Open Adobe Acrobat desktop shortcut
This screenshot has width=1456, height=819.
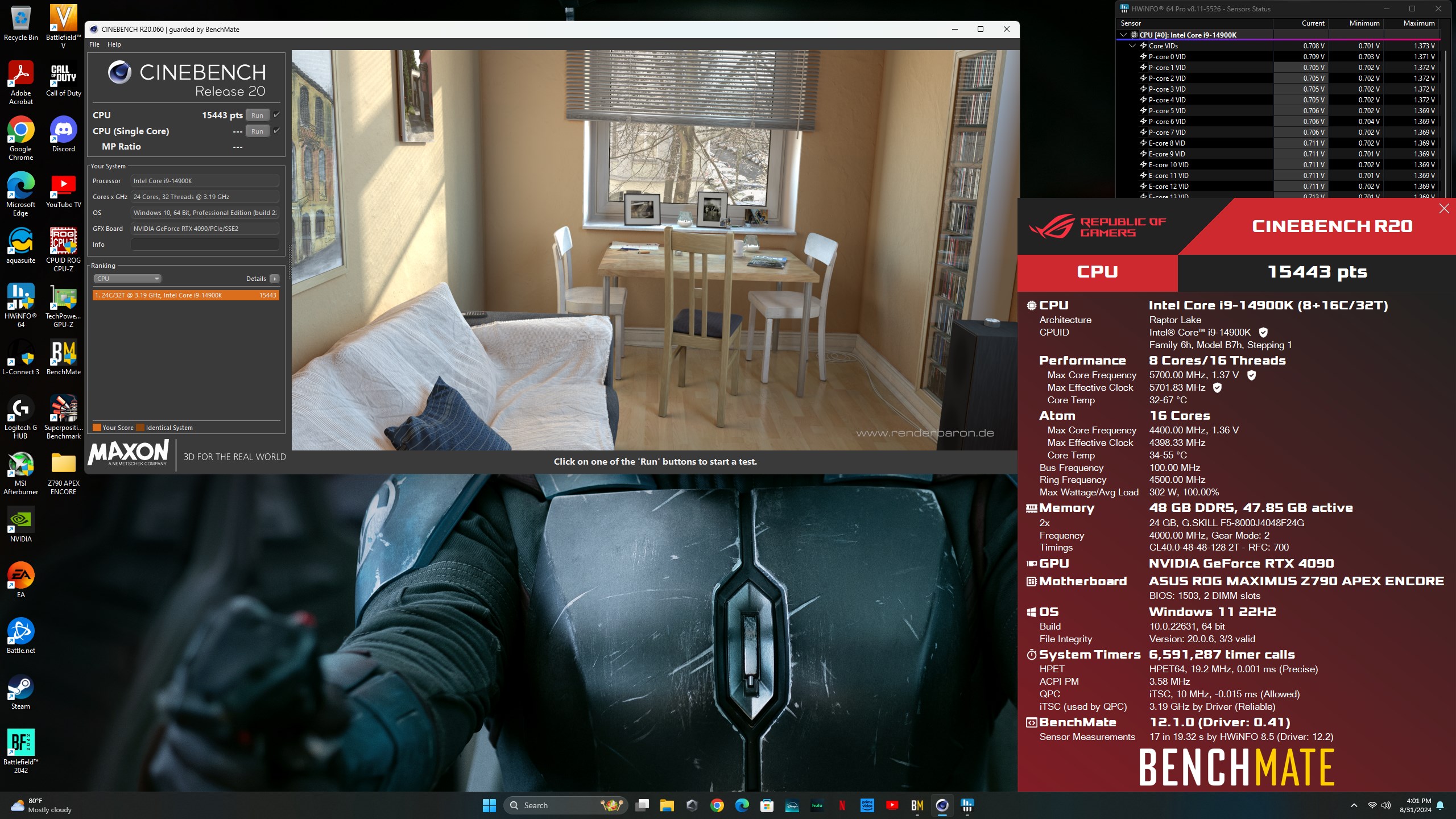tap(21, 82)
